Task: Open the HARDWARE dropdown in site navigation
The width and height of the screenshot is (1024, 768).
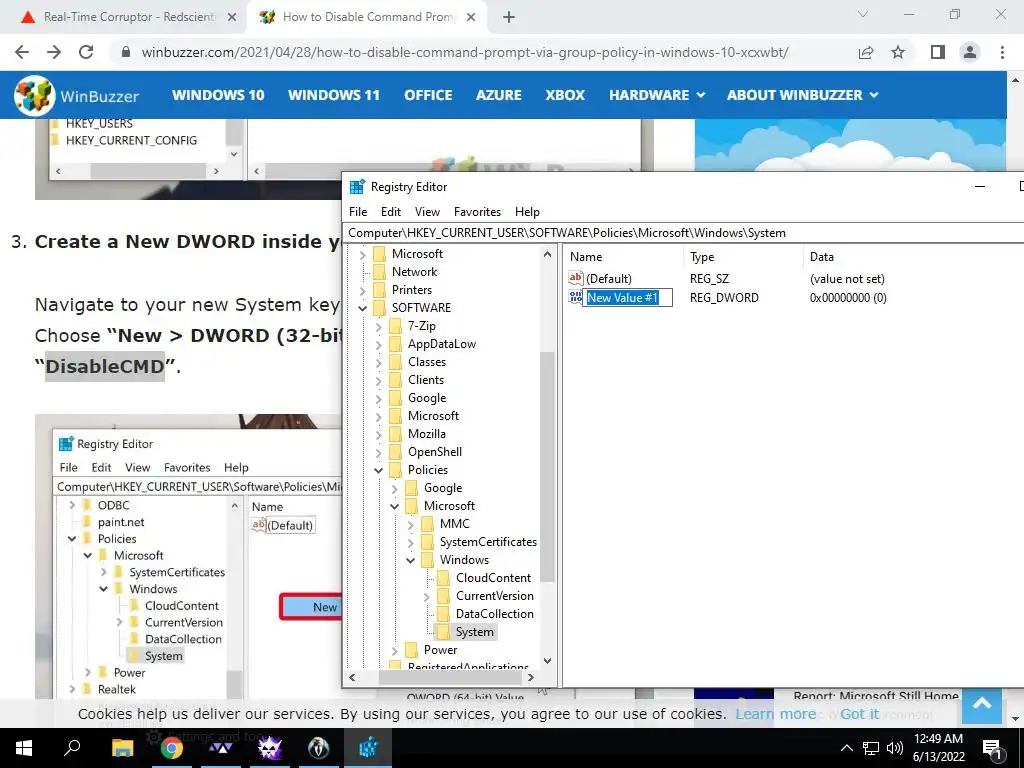Action: pos(657,95)
